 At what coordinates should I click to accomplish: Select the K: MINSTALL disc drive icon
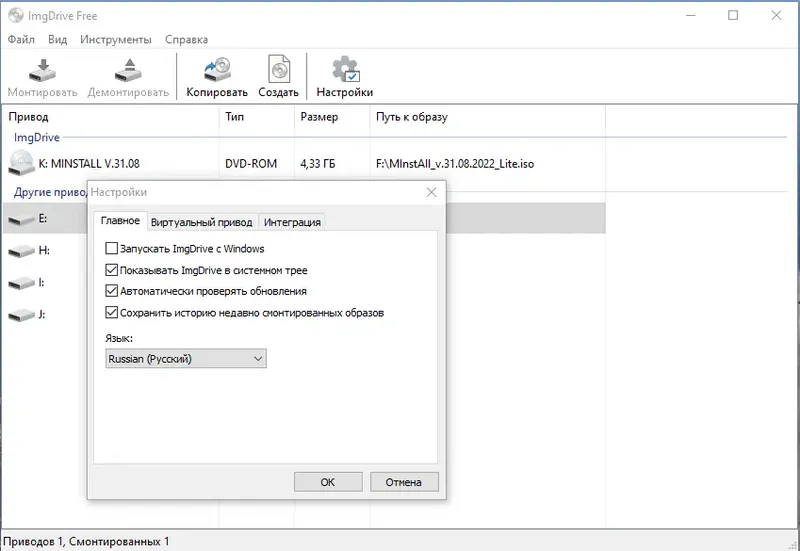tap(21, 163)
